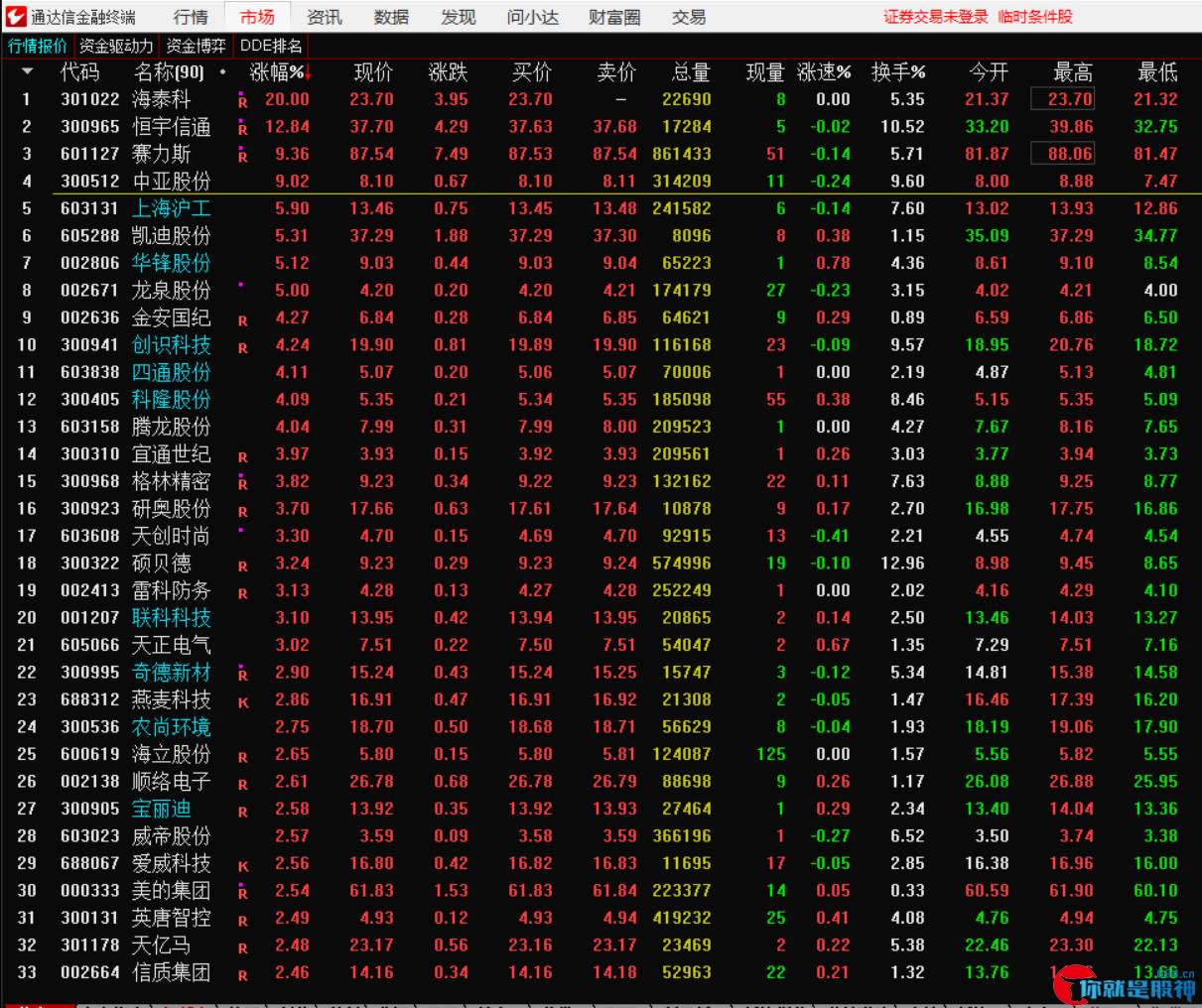Select the stock name 上海沪工
Image resolution: width=1202 pixels, height=1008 pixels.
(x=171, y=208)
